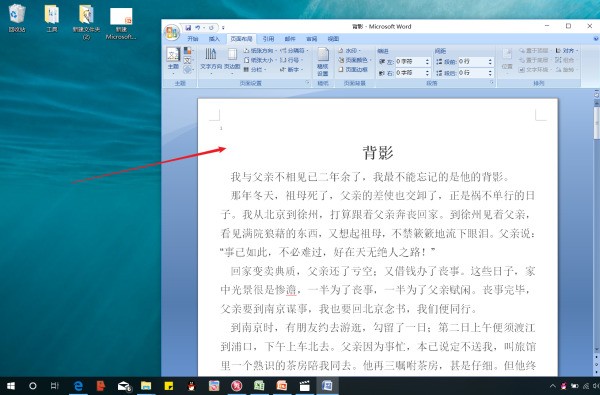Open 水印 (Watermark) dropdown

pyautogui.click(x=350, y=51)
